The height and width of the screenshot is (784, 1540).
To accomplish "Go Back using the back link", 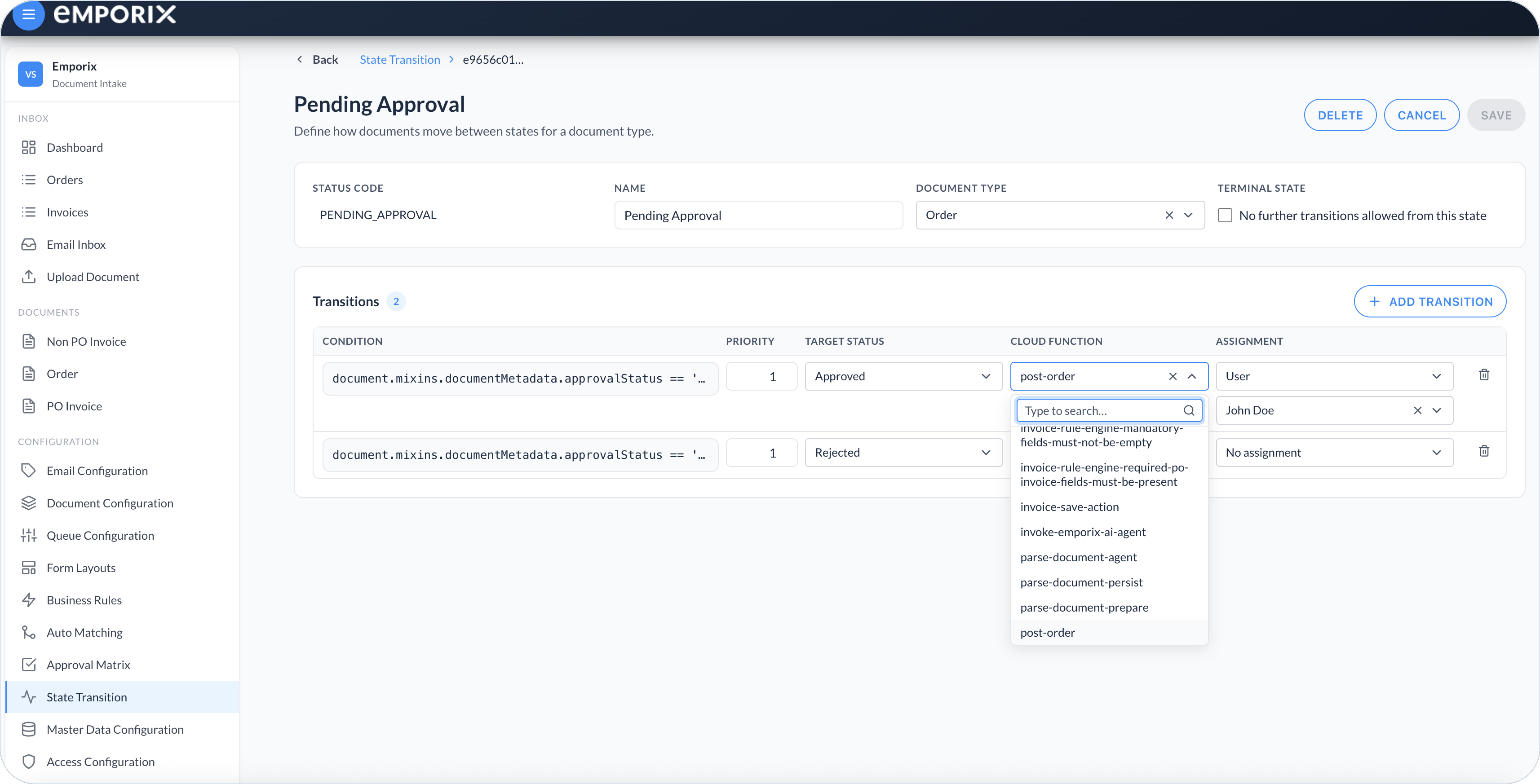I will [318, 60].
